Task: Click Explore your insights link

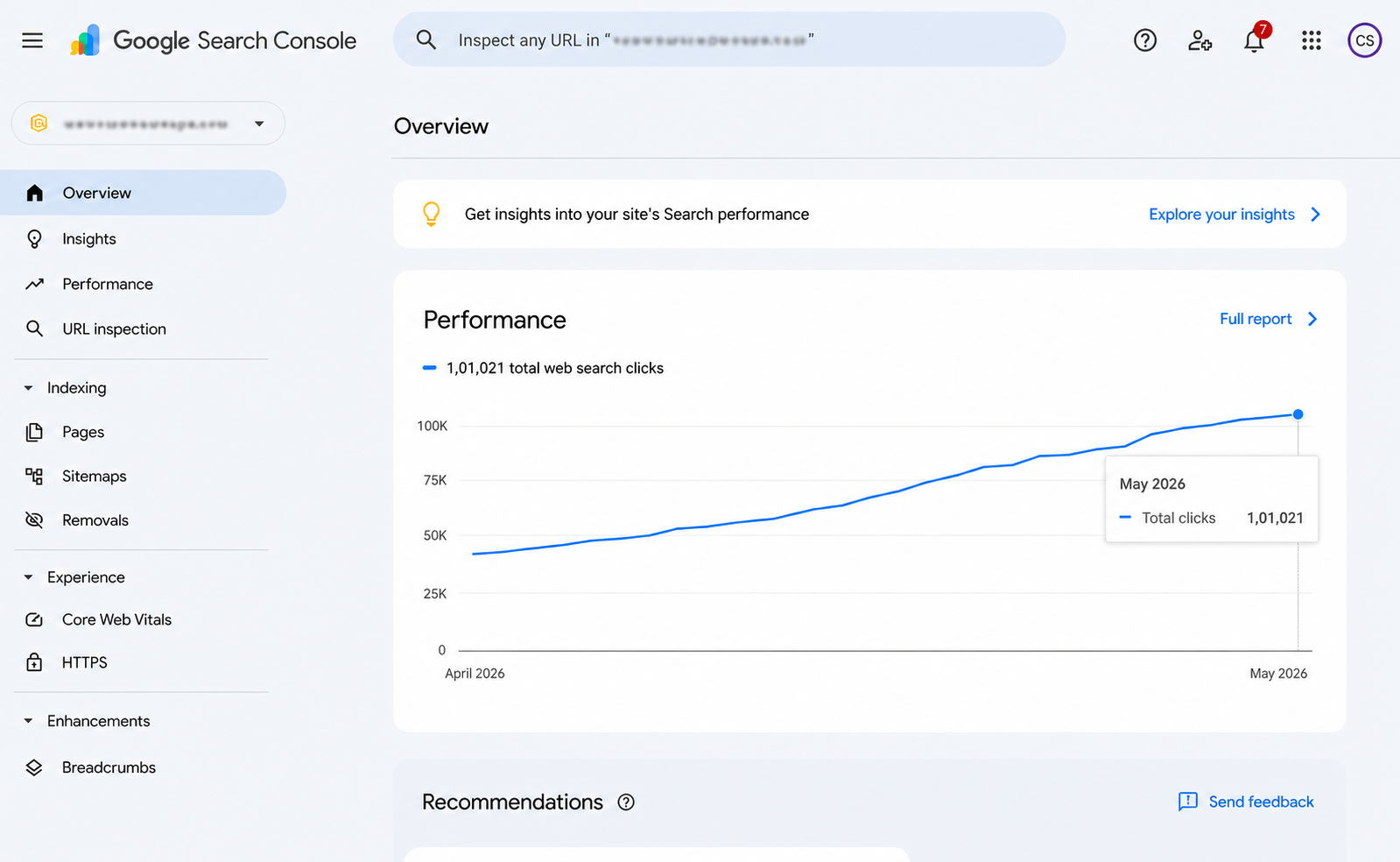Action: coord(1221,215)
